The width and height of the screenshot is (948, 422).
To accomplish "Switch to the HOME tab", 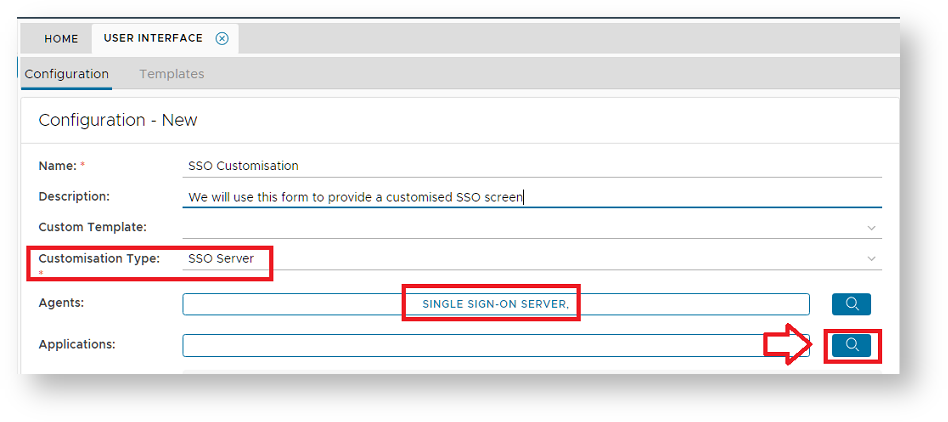I will tap(61, 39).
